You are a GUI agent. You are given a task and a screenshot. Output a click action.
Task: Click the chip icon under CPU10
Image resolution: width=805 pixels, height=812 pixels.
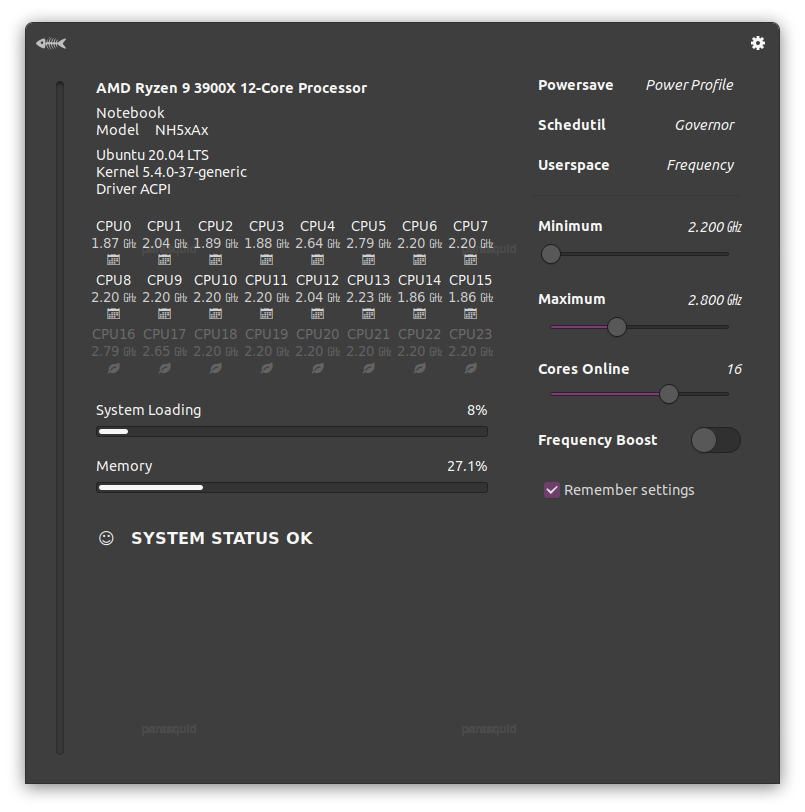coord(215,313)
